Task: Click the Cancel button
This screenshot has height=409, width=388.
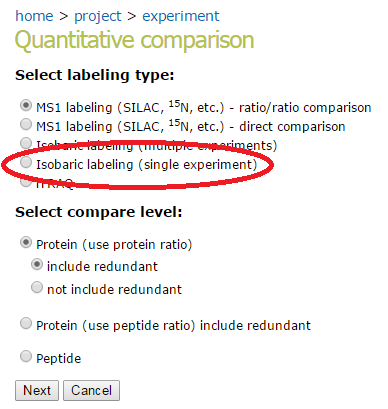Action: [91, 390]
